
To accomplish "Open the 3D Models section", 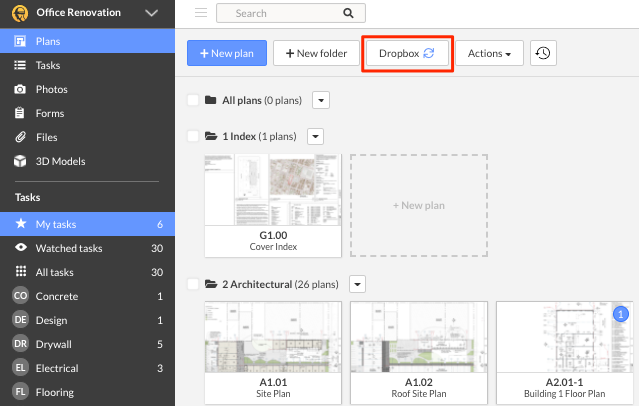I will click(x=87, y=161).
